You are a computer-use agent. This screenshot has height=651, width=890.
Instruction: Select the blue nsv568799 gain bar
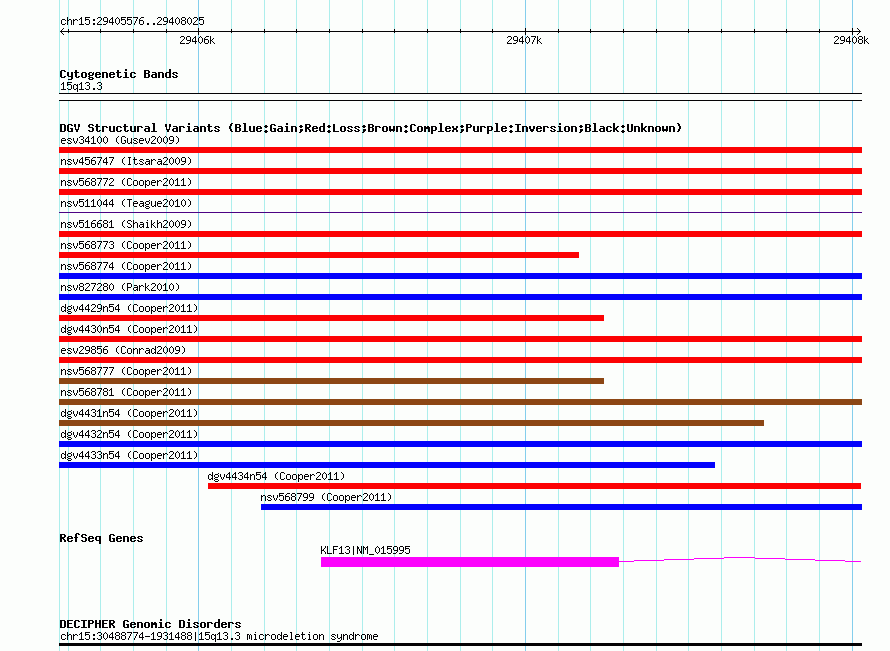click(561, 507)
